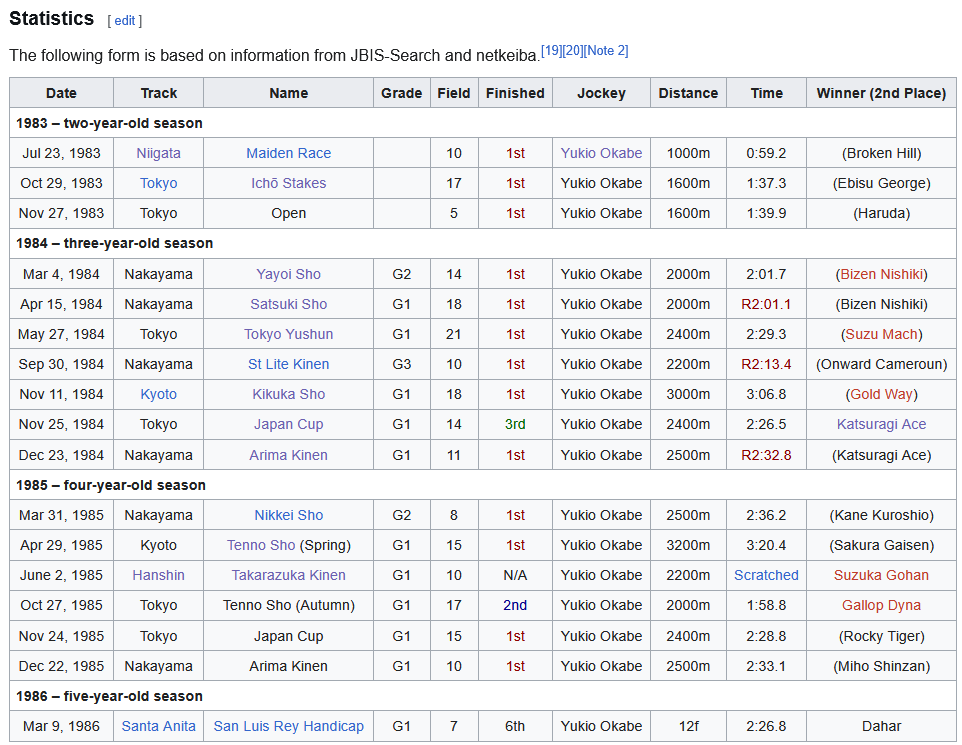Click the record time R2:32.8 cell
The height and width of the screenshot is (745, 962).
click(x=766, y=455)
